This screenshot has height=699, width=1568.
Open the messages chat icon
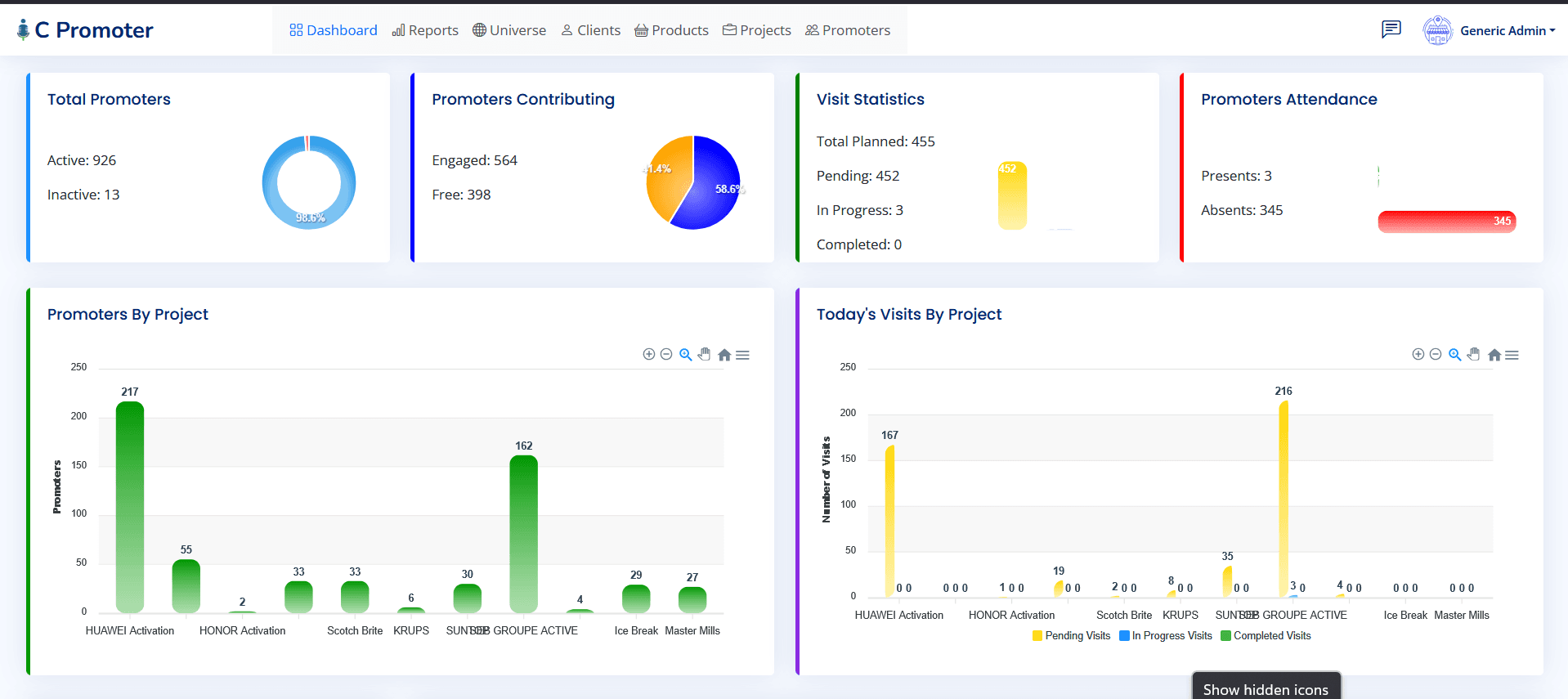click(x=1391, y=30)
